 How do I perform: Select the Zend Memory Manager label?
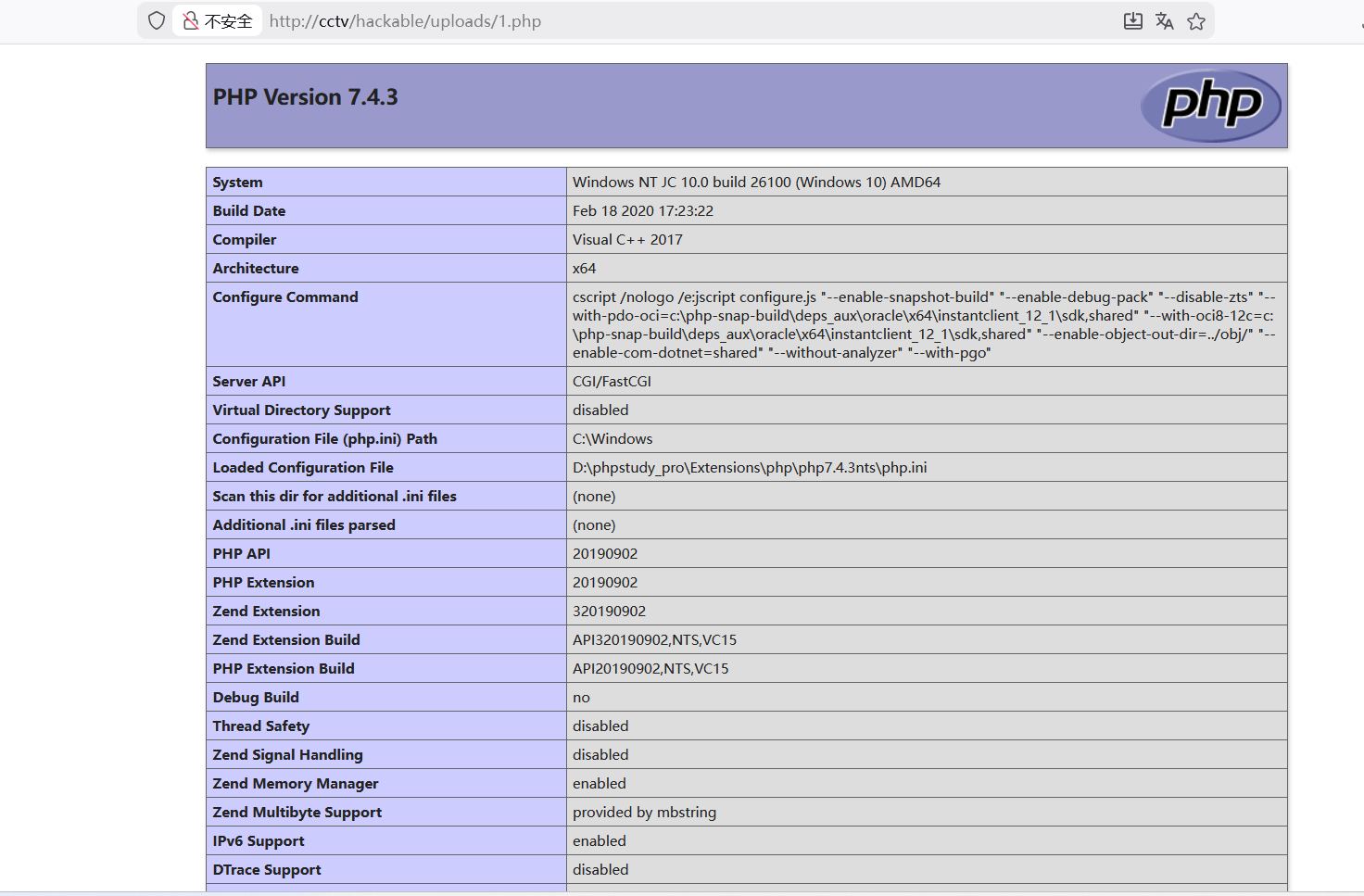click(x=296, y=784)
